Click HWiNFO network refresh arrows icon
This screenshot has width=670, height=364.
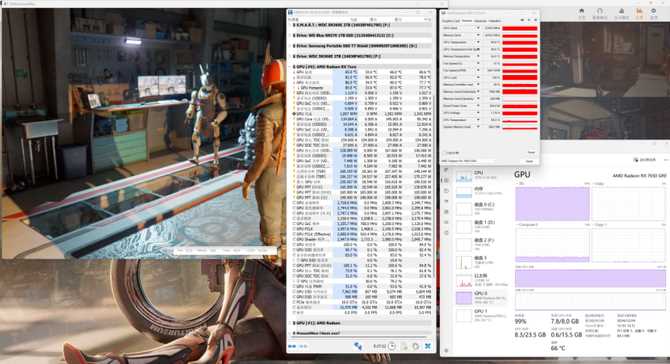(358, 346)
